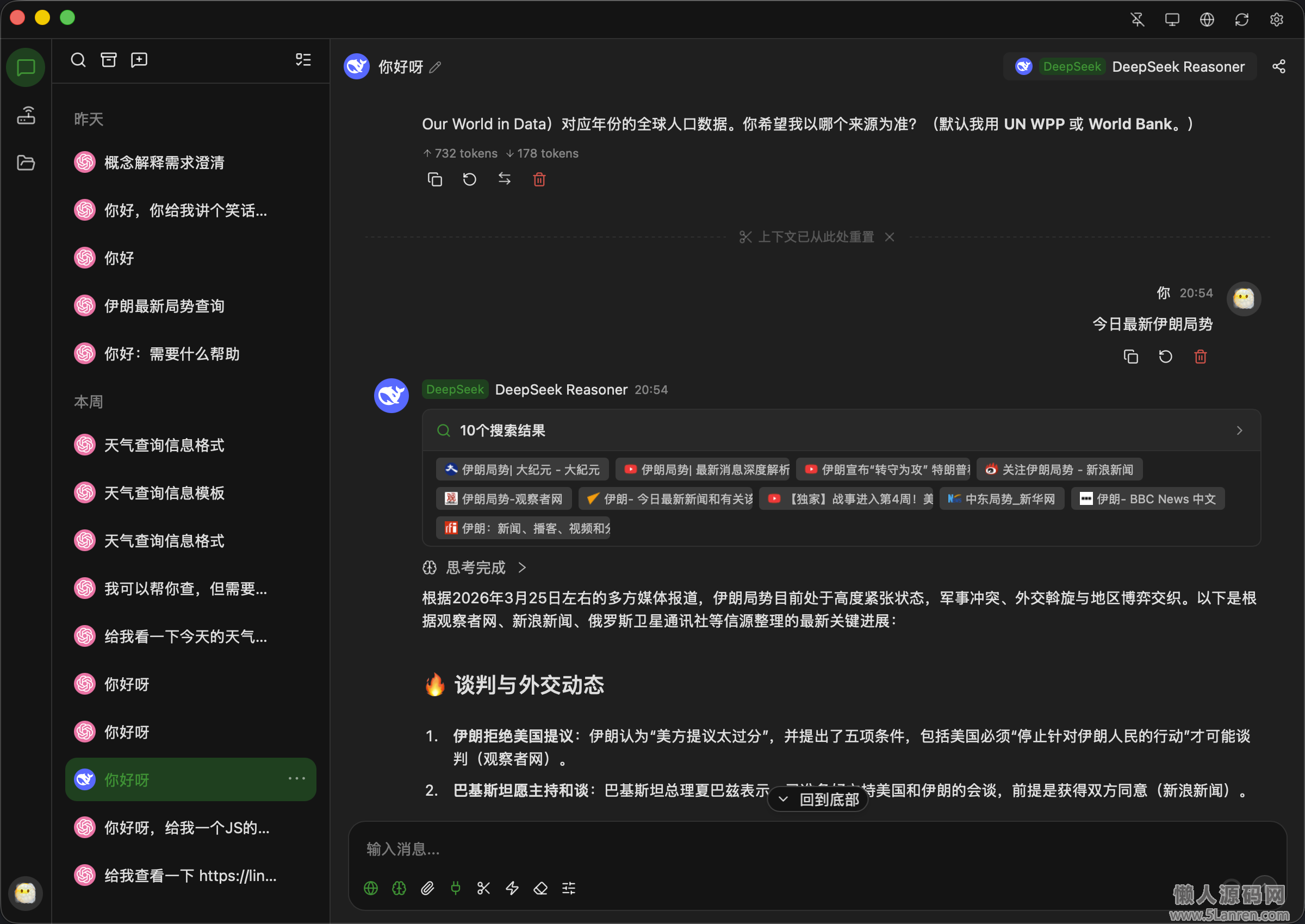Screen dimensions: 1305x924
Task: Toggle the plugin plug icon in input bar
Action: click(455, 888)
